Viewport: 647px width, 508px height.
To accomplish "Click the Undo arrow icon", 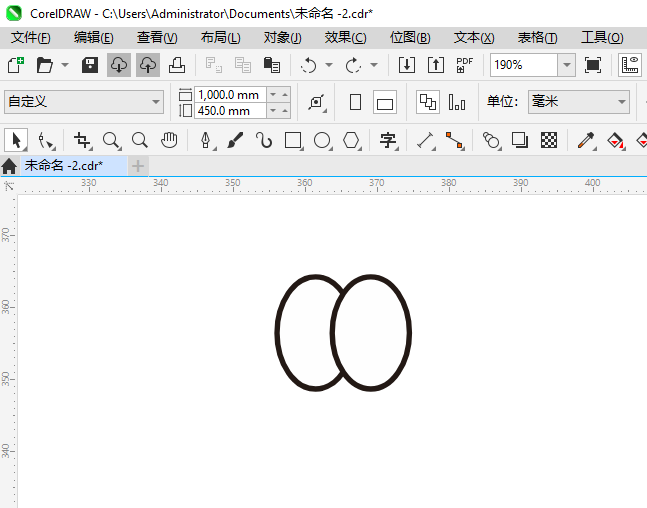I will pos(309,65).
